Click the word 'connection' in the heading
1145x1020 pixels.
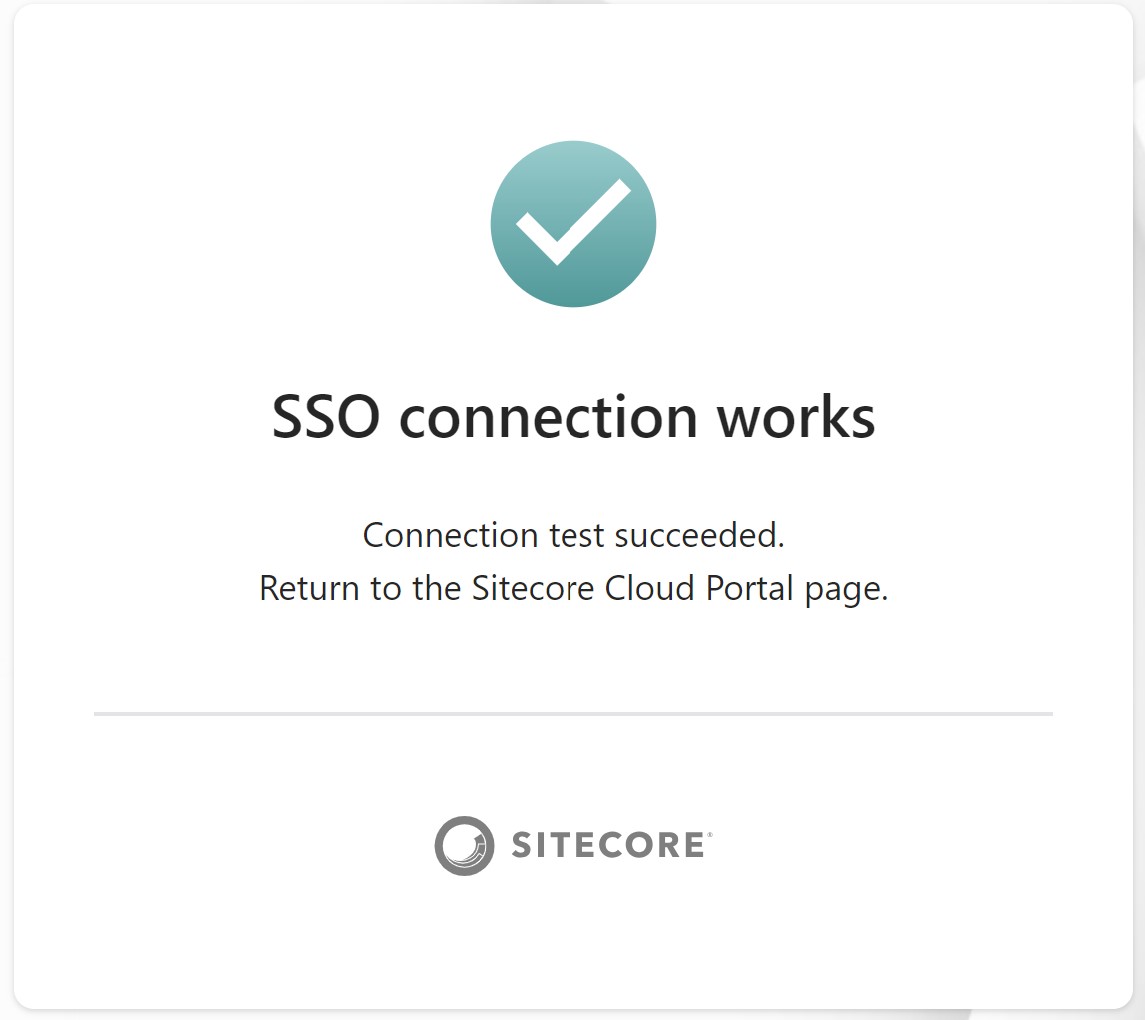pos(548,418)
